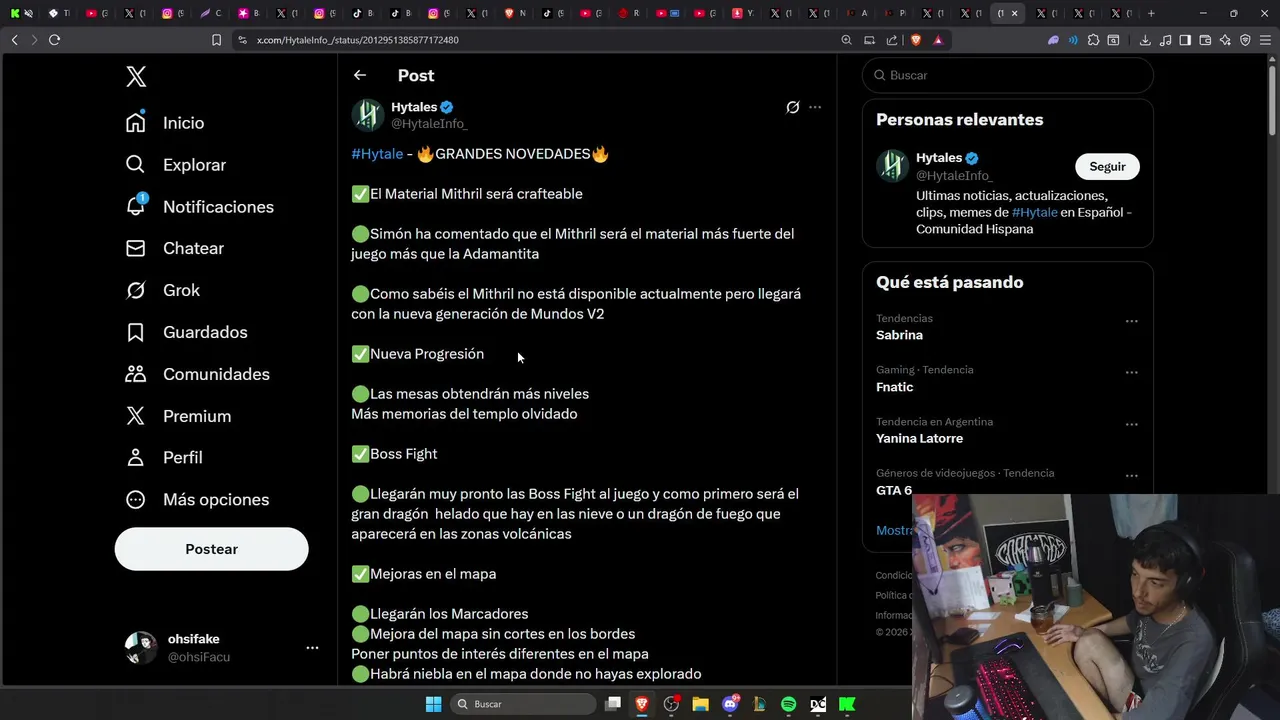Toggle the browser sidebar panel icon

click(1185, 40)
